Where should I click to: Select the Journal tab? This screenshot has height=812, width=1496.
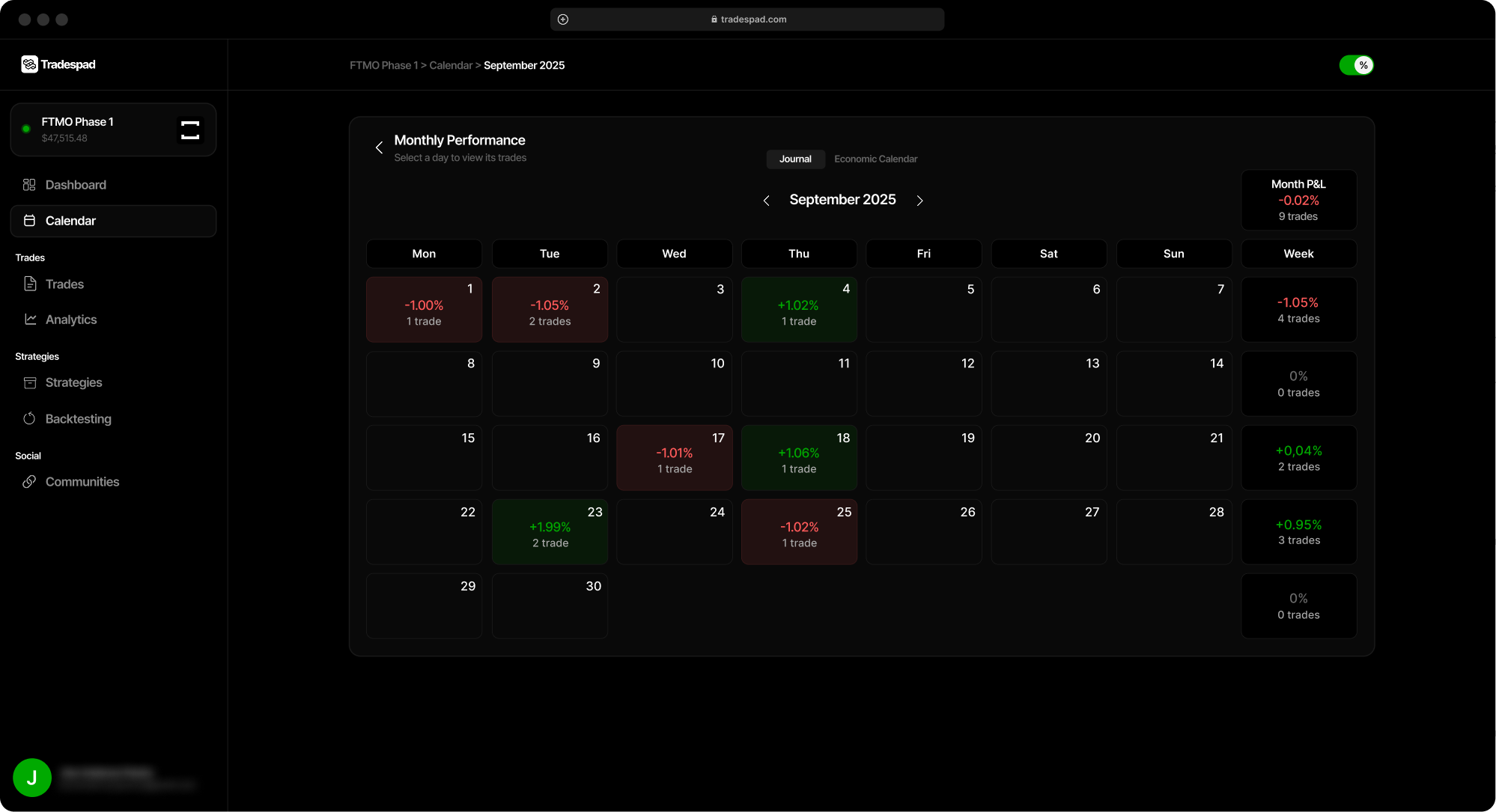pyautogui.click(x=795, y=159)
